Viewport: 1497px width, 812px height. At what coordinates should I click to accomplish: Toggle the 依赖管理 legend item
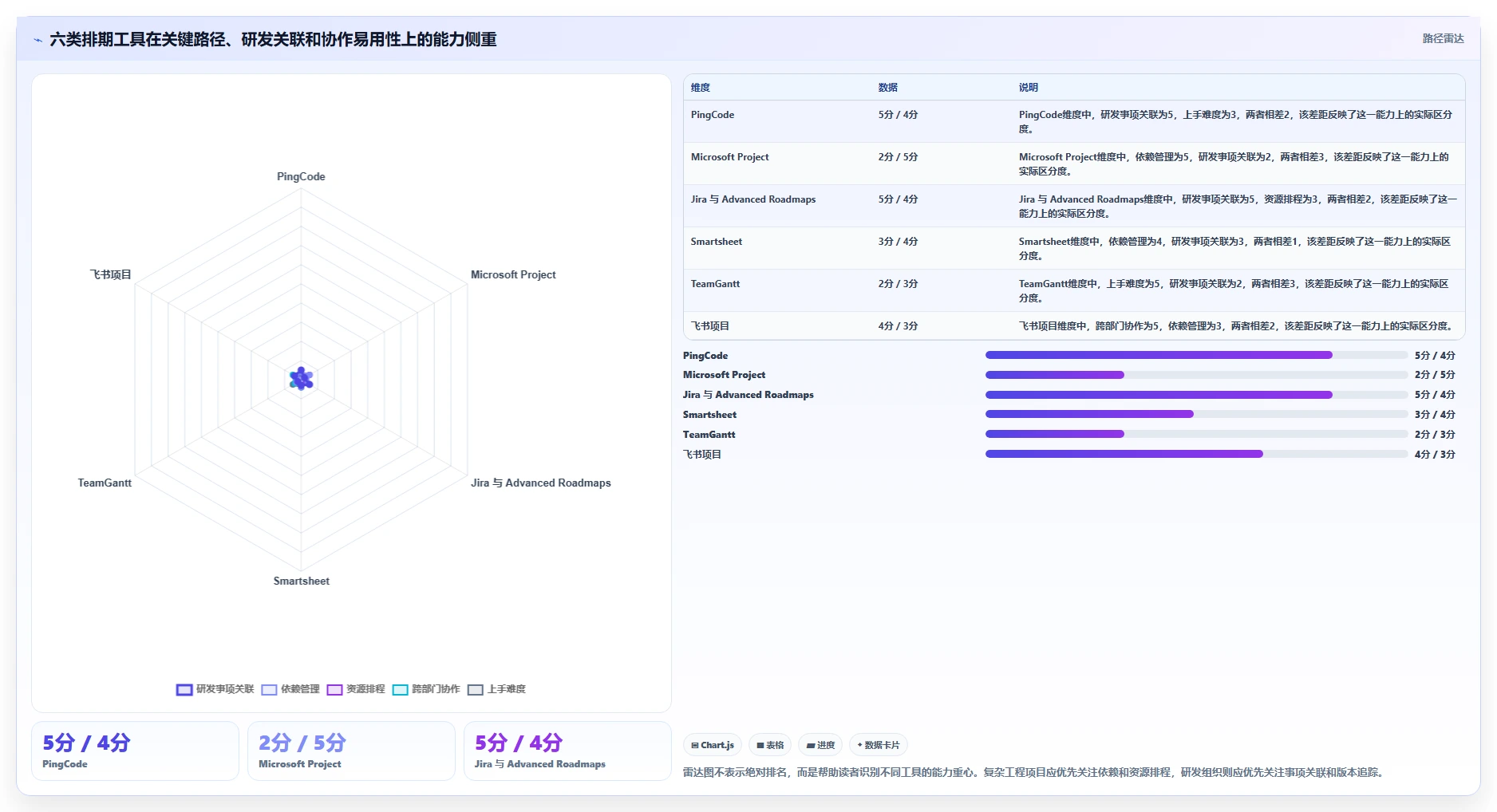tap(290, 689)
